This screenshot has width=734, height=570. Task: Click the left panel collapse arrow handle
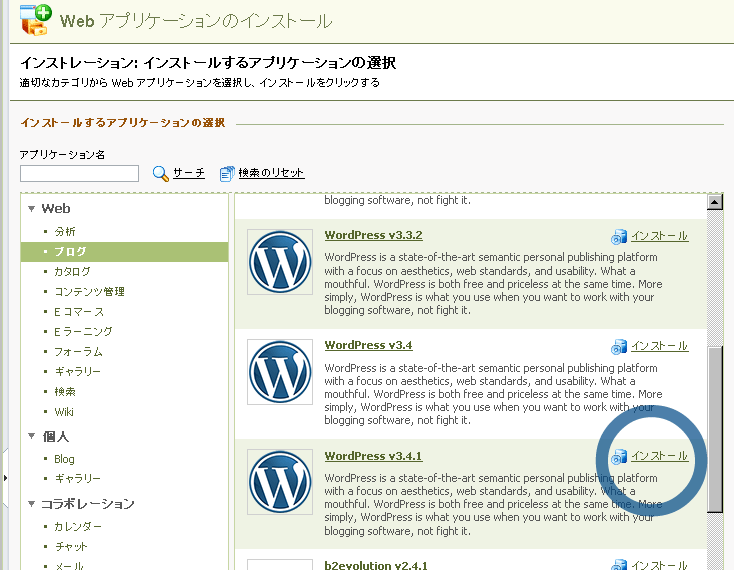(x=5, y=478)
